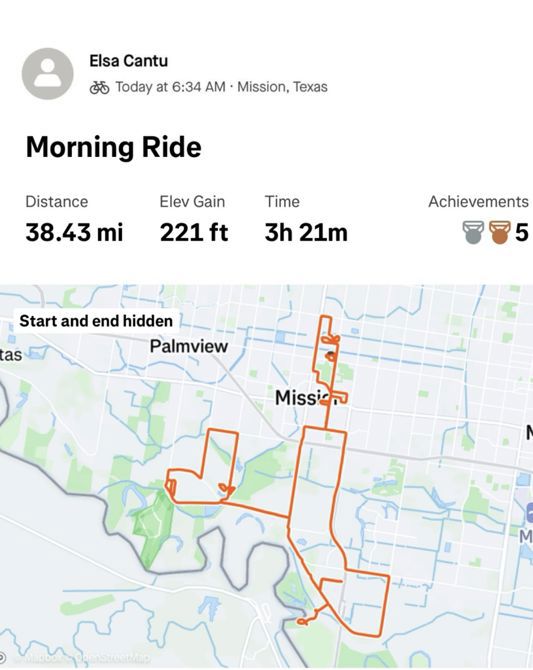Select the bronze medal achievement icon
This screenshot has width=533, height=670.
coord(500,232)
